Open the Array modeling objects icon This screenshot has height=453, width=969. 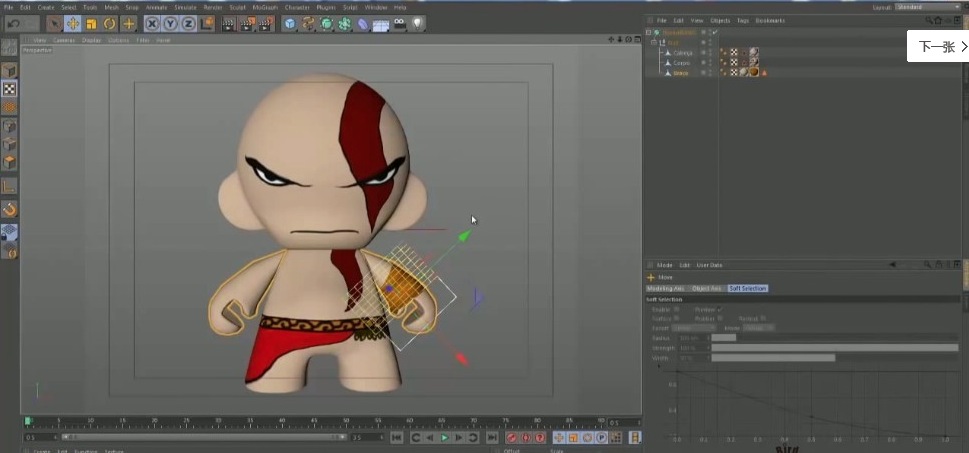pyautogui.click(x=345, y=24)
